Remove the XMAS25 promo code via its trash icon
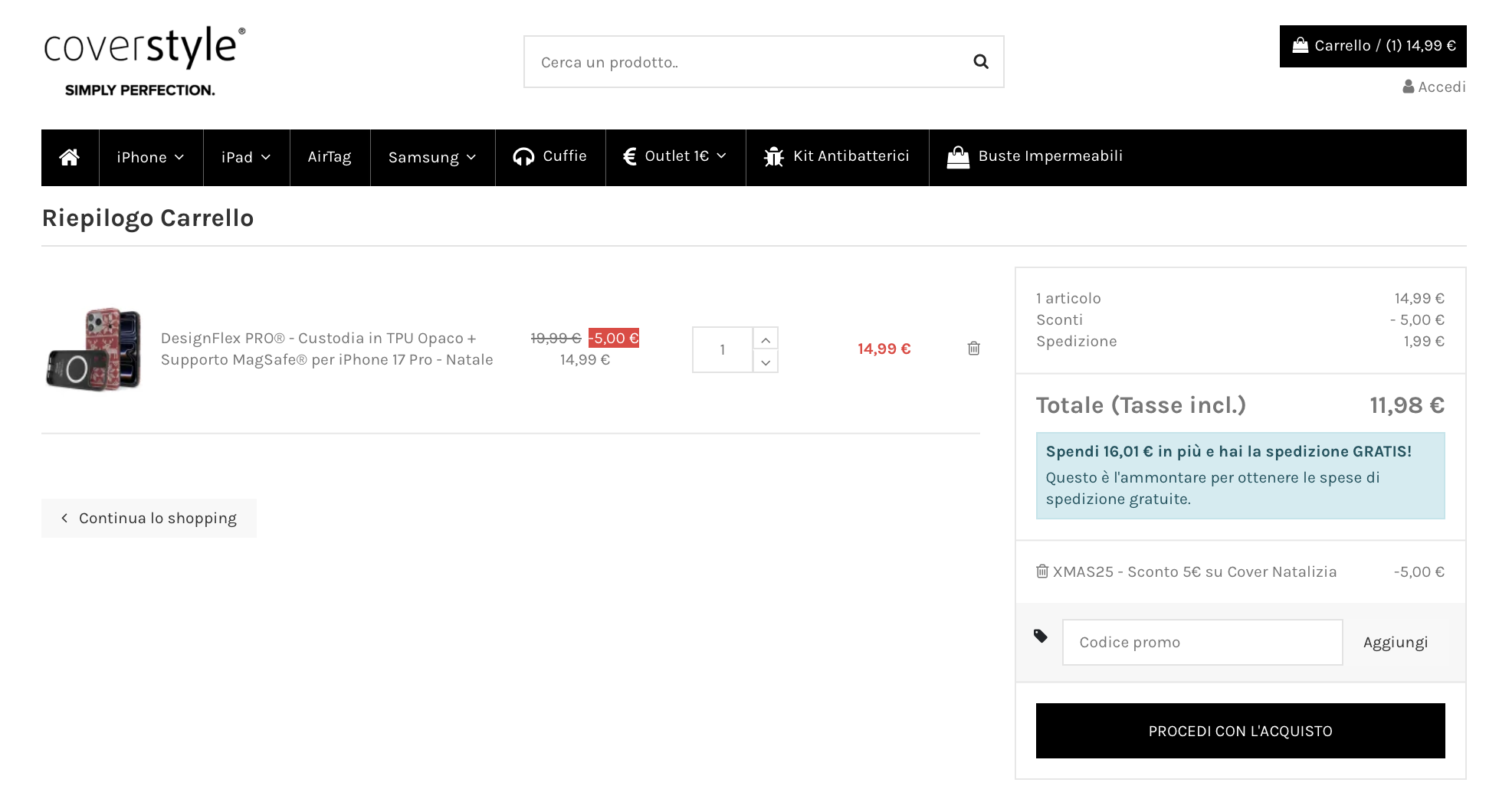Viewport: 1499px width, 812px height. click(1041, 571)
